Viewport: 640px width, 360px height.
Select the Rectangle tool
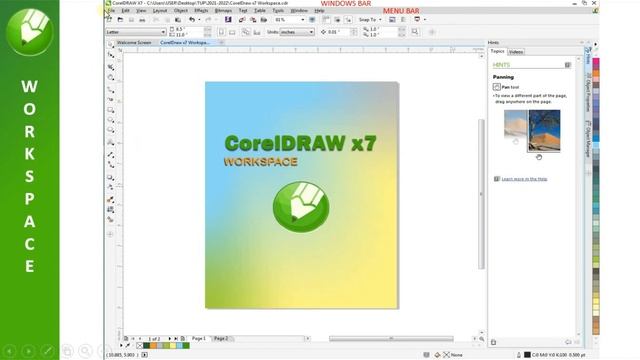click(111, 110)
